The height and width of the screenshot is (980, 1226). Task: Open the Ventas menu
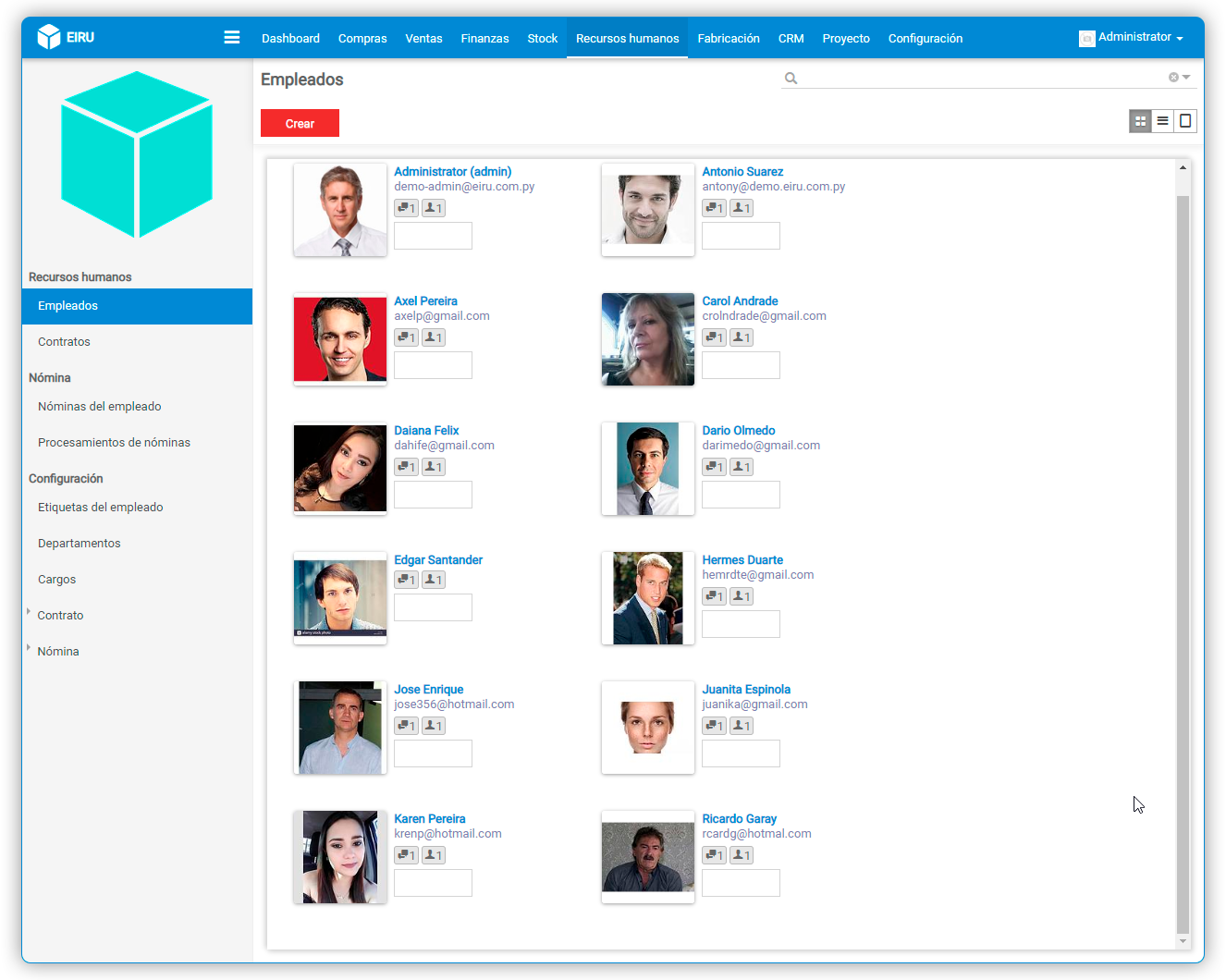pos(423,38)
